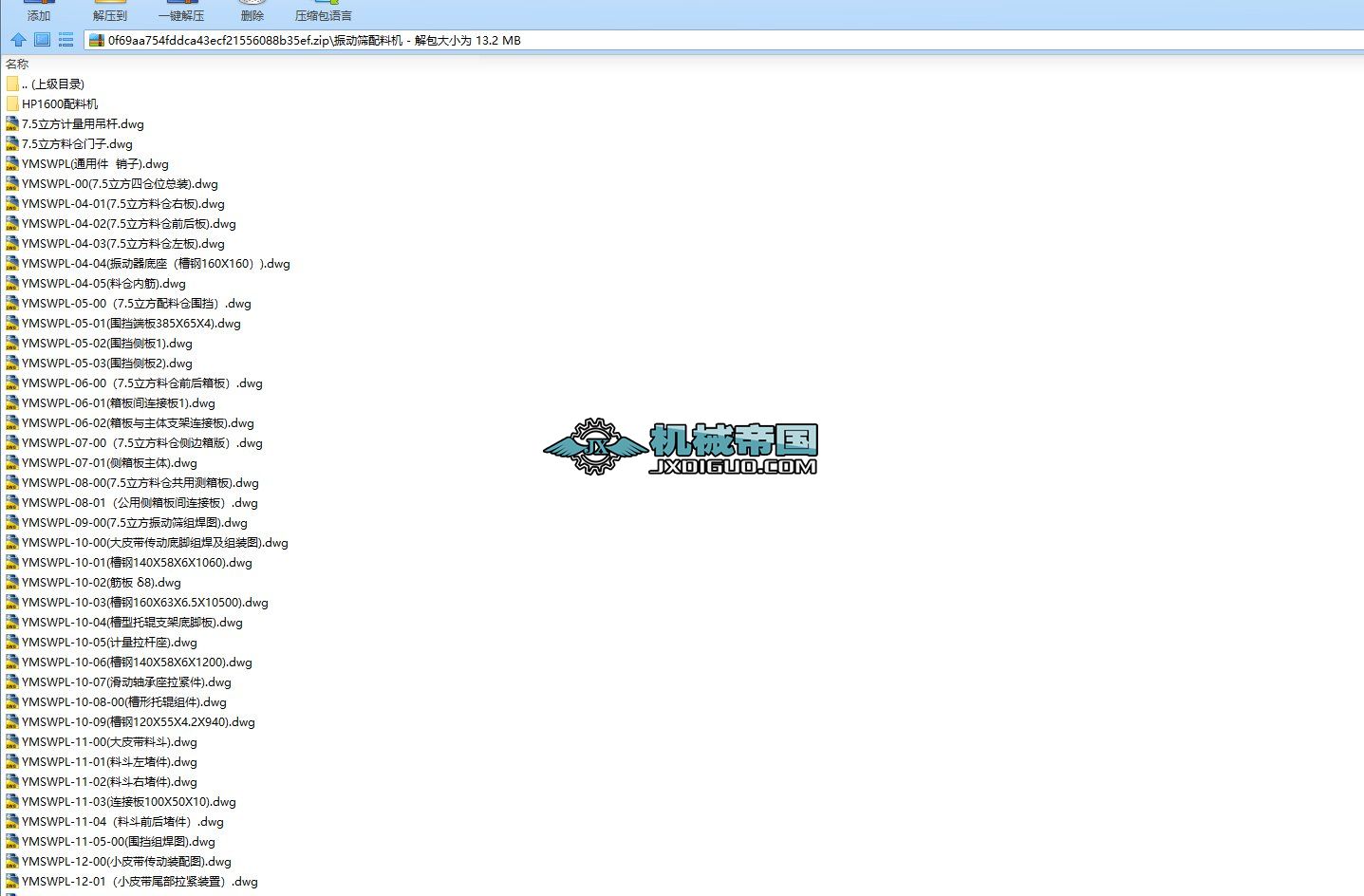Click the icon of YMSWPL-05-02 围挡侧板1 file
1364x896 pixels.
[x=12, y=344]
